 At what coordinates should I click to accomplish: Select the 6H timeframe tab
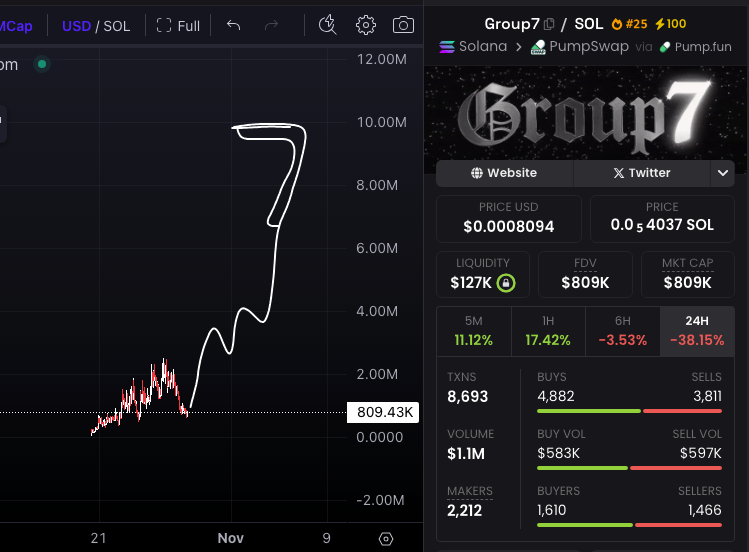click(x=622, y=331)
